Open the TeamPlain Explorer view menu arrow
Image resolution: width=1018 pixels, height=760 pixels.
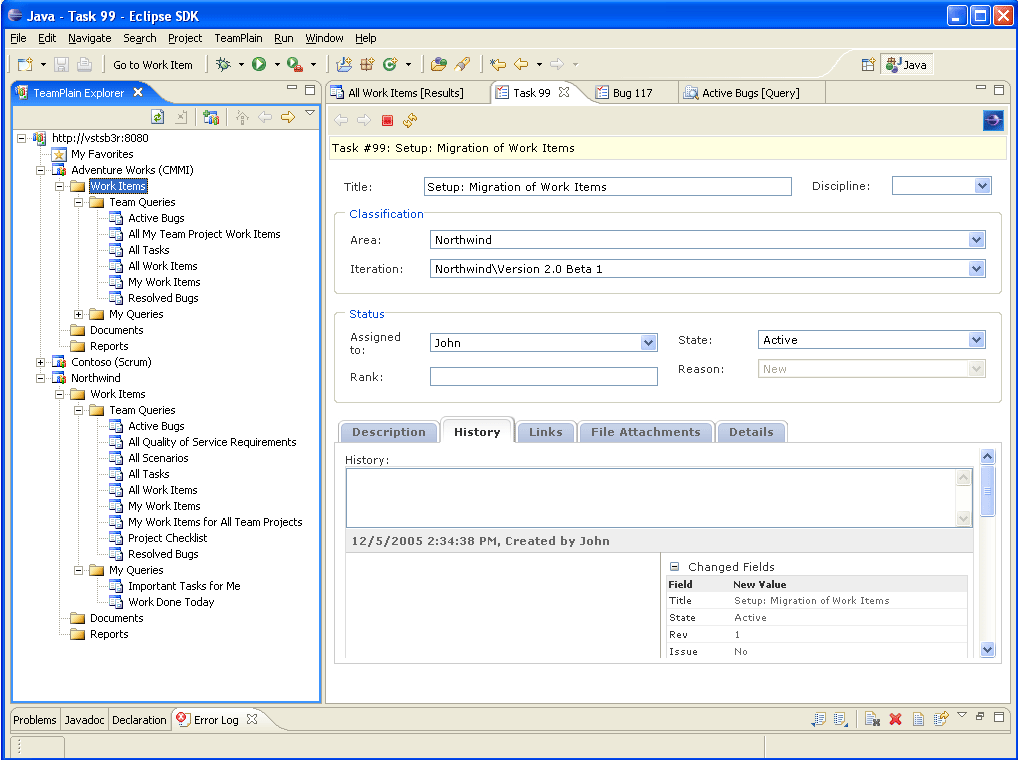[x=310, y=114]
